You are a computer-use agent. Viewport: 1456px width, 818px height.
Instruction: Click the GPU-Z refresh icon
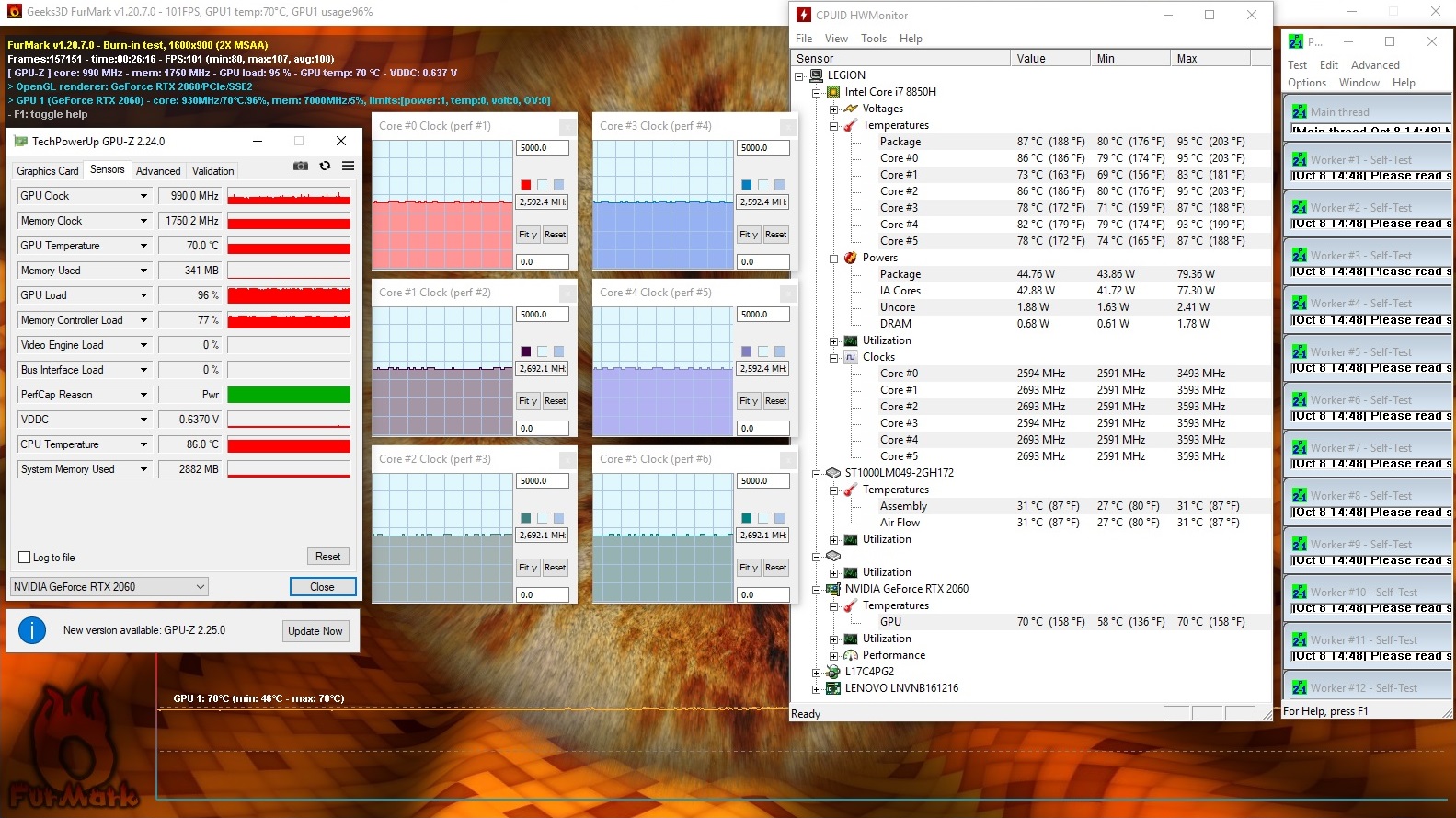coord(325,167)
